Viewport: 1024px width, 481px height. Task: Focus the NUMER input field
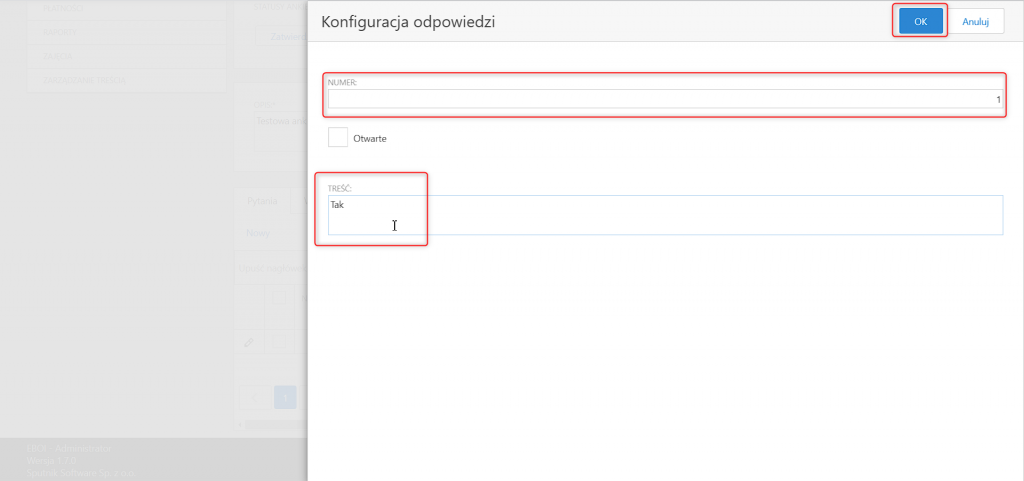[665, 99]
